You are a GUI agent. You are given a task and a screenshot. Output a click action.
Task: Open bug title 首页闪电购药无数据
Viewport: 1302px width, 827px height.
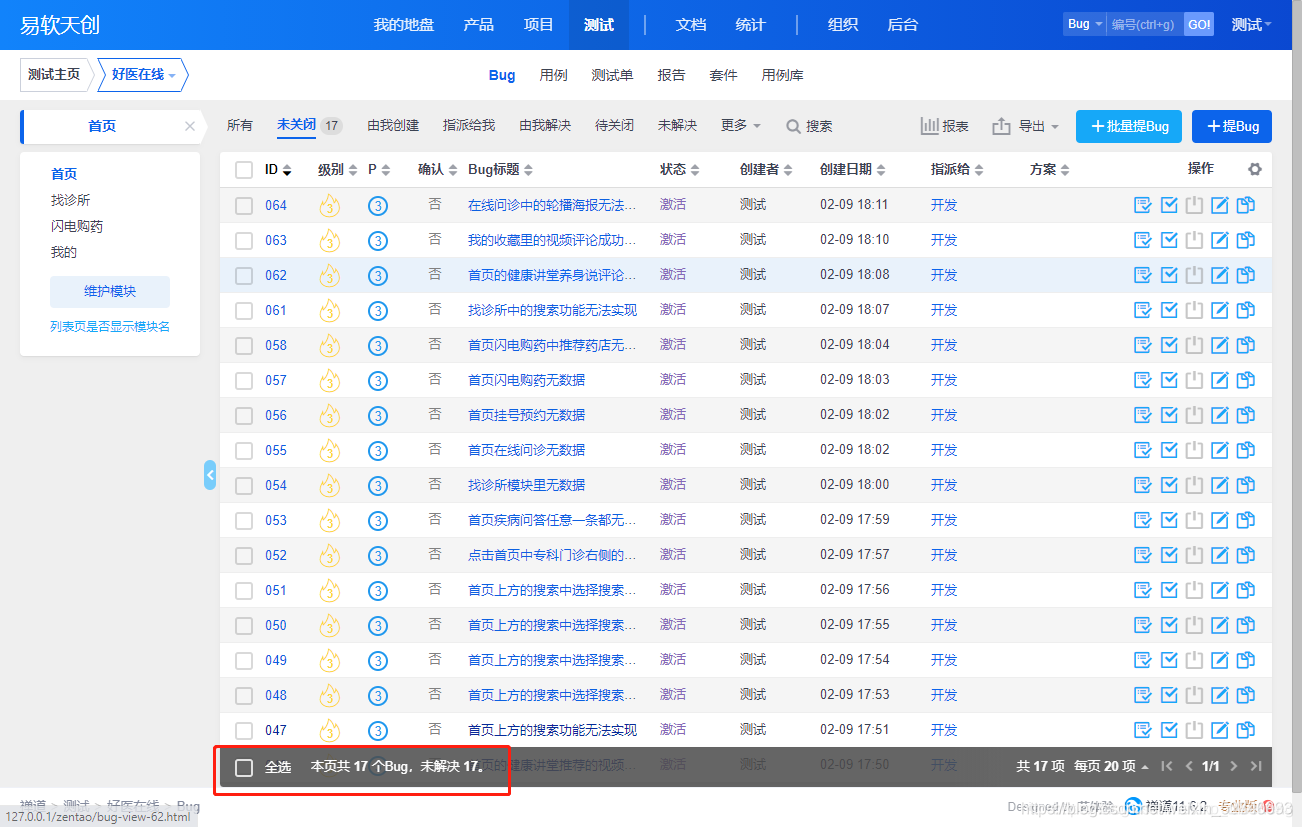[527, 380]
